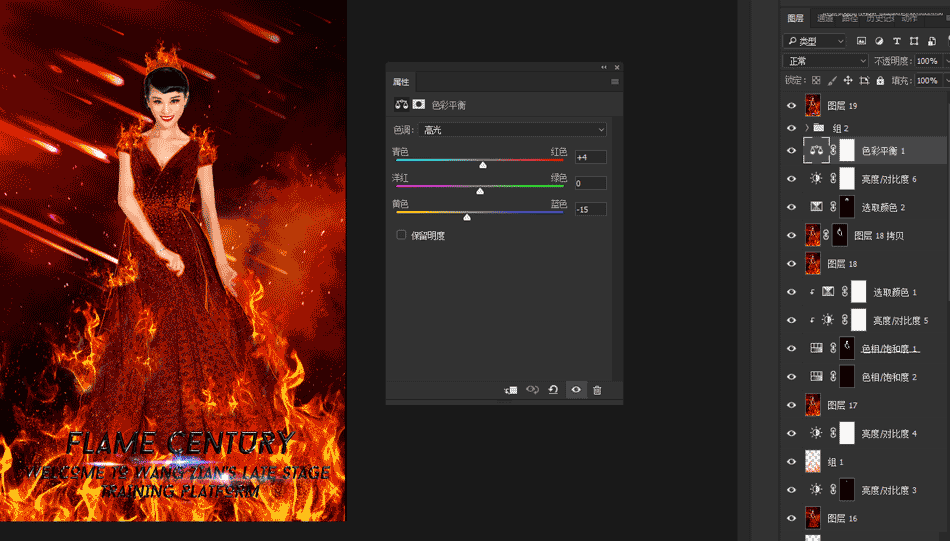This screenshot has height=541, width=950.
Task: Click view previous state icon in Properties
Action: click(533, 390)
